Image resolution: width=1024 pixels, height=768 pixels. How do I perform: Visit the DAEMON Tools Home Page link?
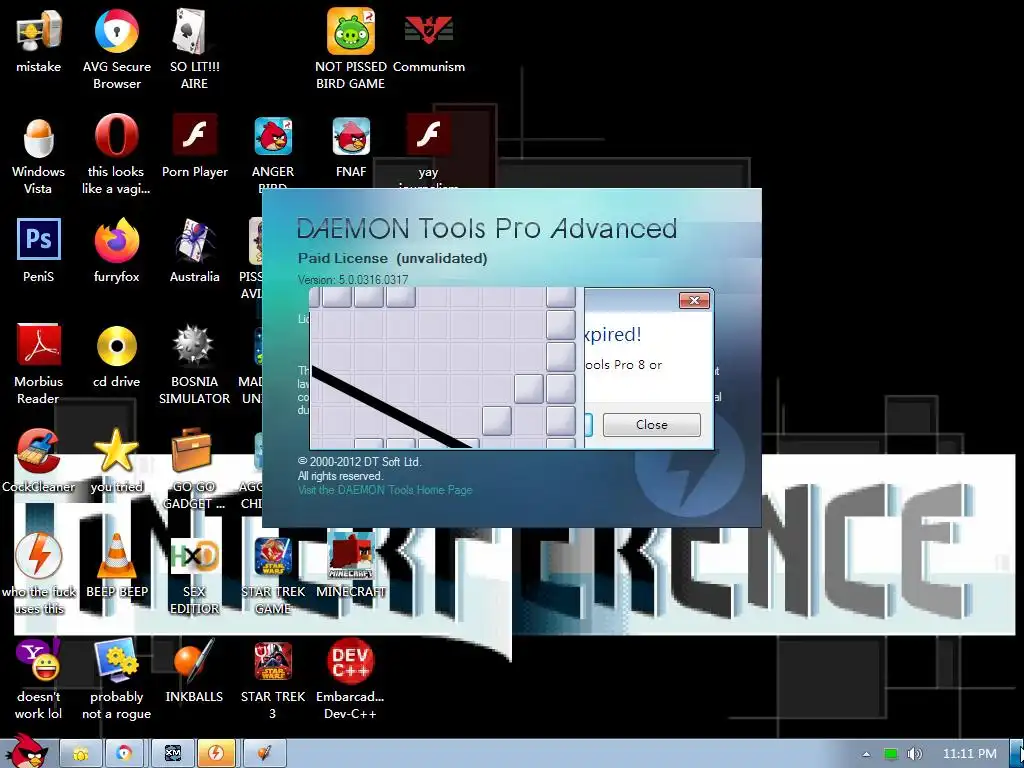385,490
